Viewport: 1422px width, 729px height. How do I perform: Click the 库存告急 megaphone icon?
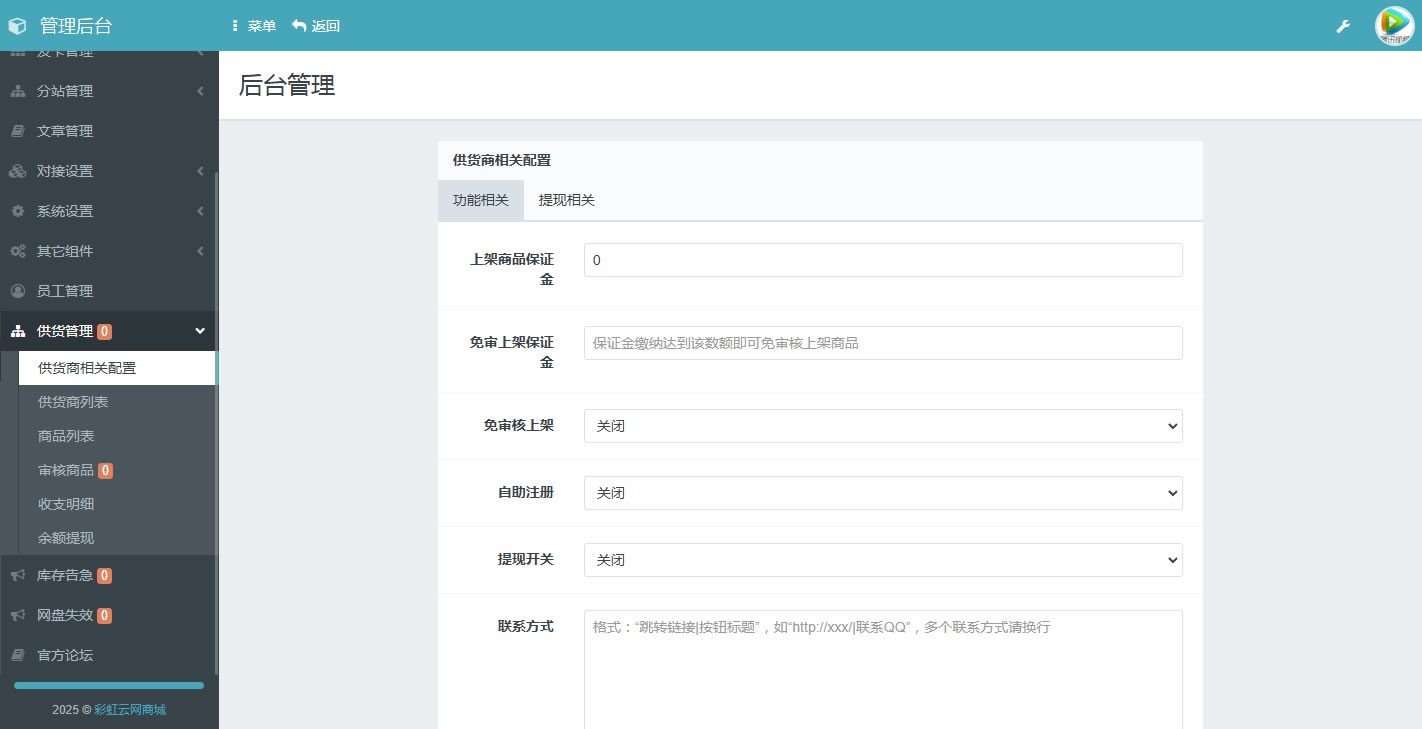(18, 575)
